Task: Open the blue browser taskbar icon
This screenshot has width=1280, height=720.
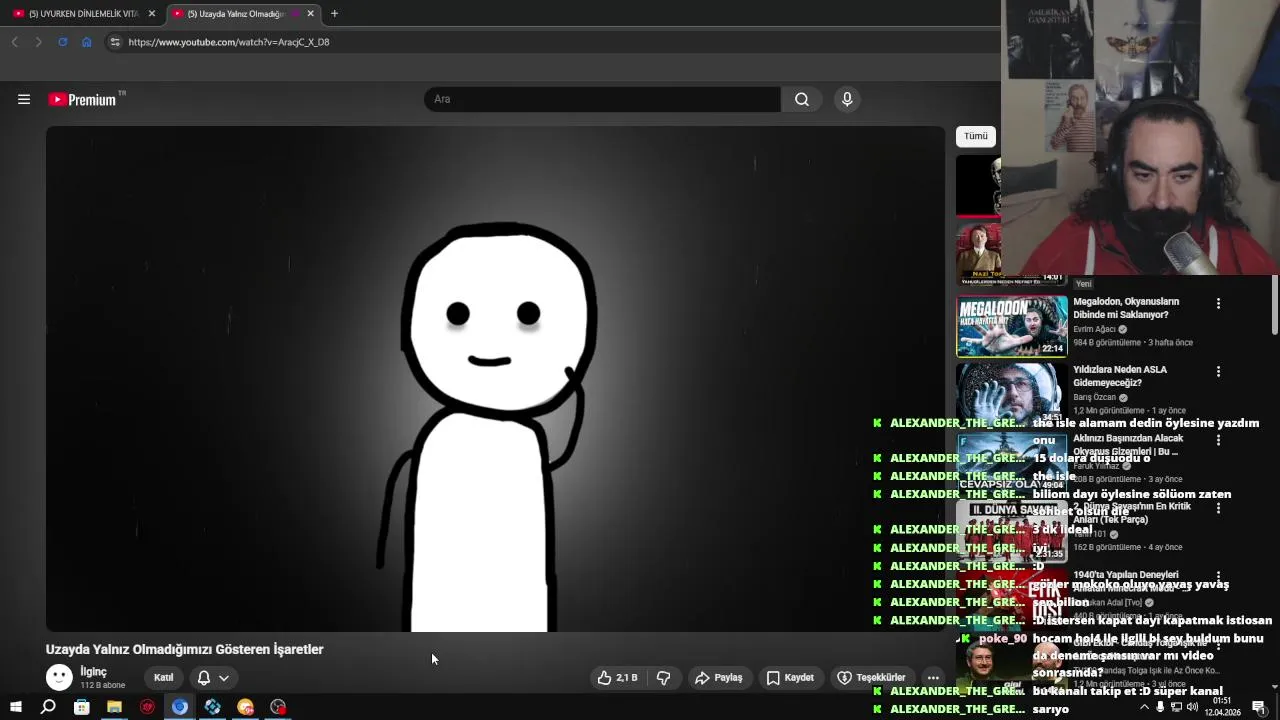Action: click(x=180, y=707)
